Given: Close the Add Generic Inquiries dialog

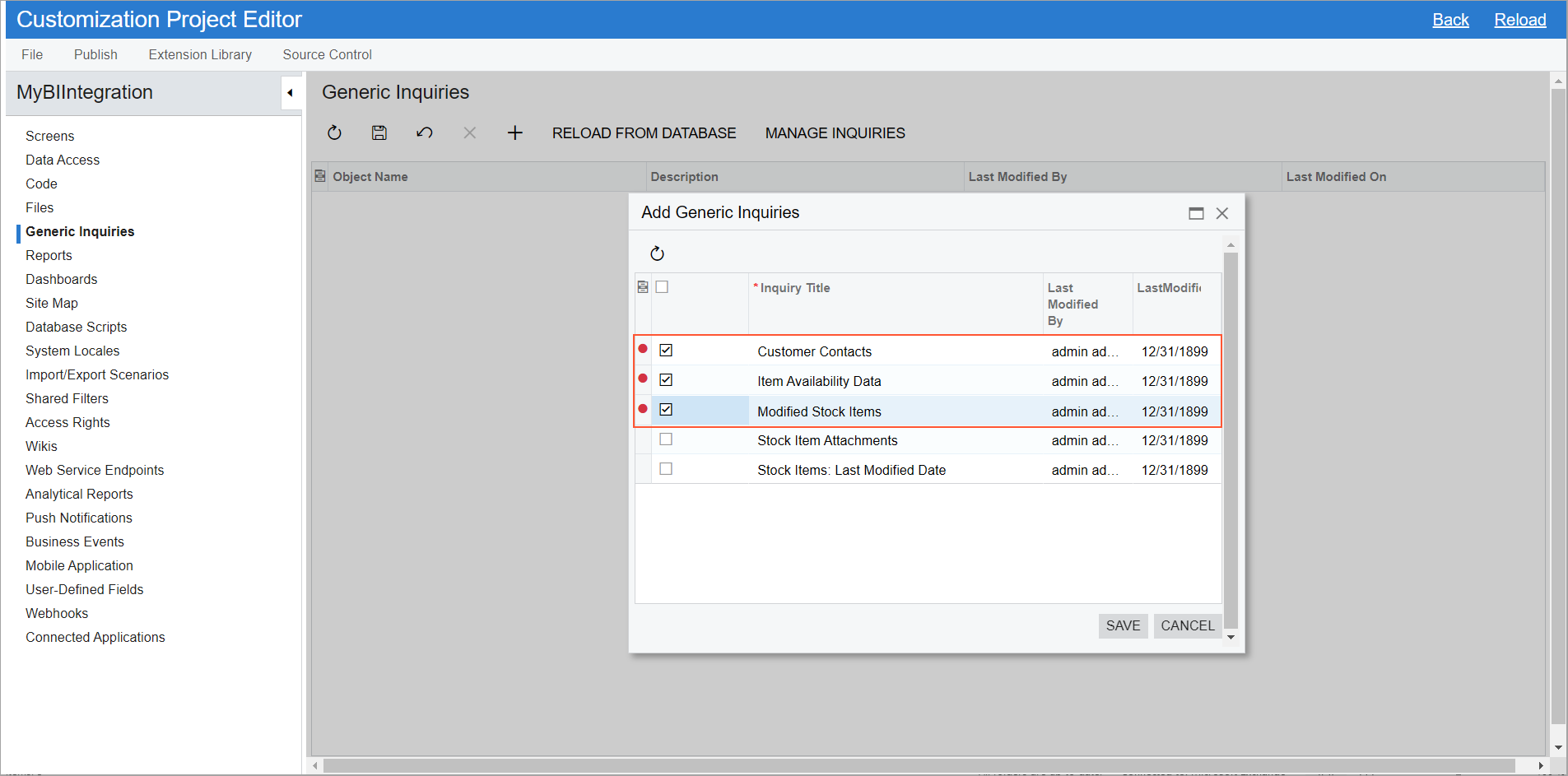Looking at the screenshot, I should [x=1222, y=213].
